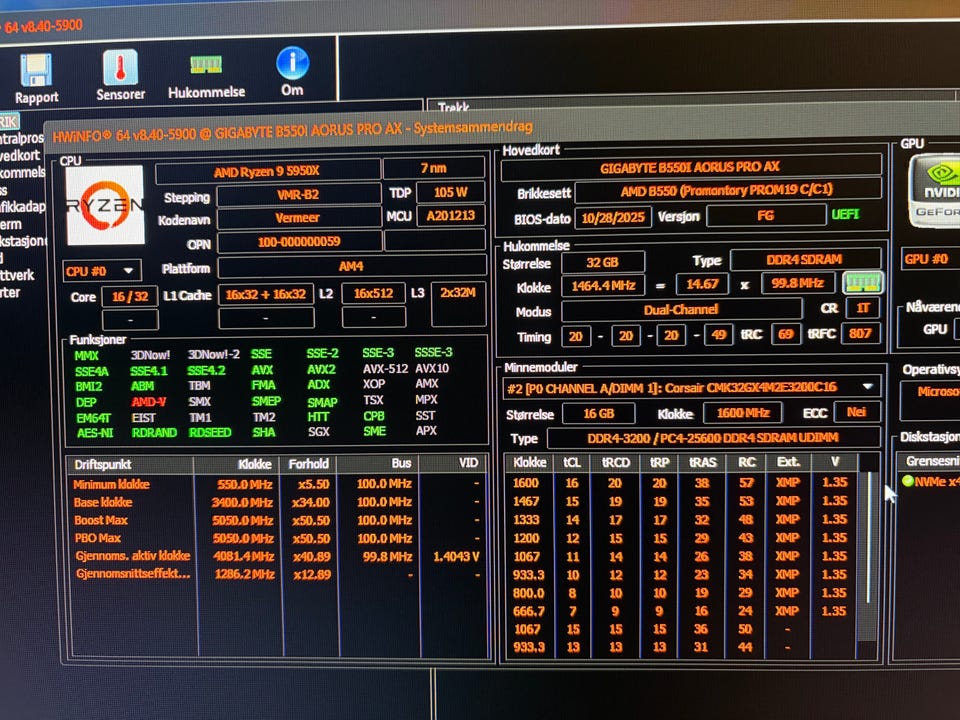Screen dimensions: 960x720
Task: Select the VMR-B2 stepping value
Action: [298, 195]
